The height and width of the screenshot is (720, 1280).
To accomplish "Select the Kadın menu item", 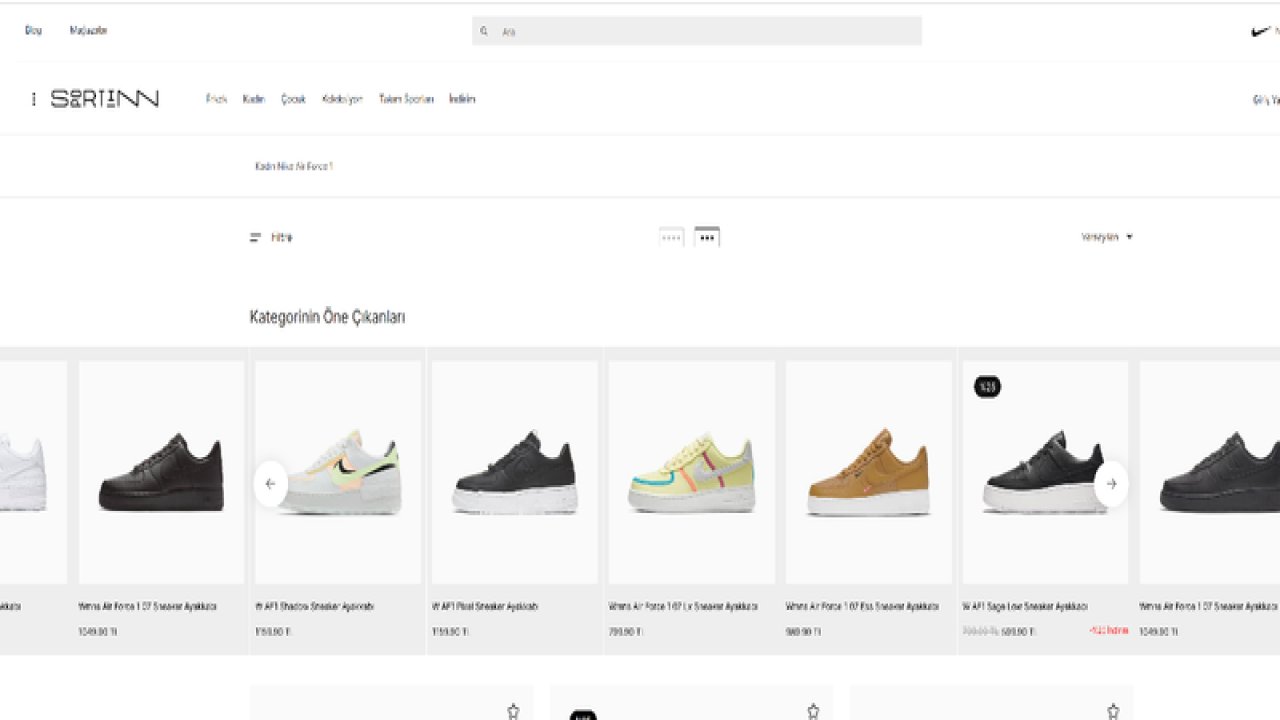I will click(x=253, y=98).
